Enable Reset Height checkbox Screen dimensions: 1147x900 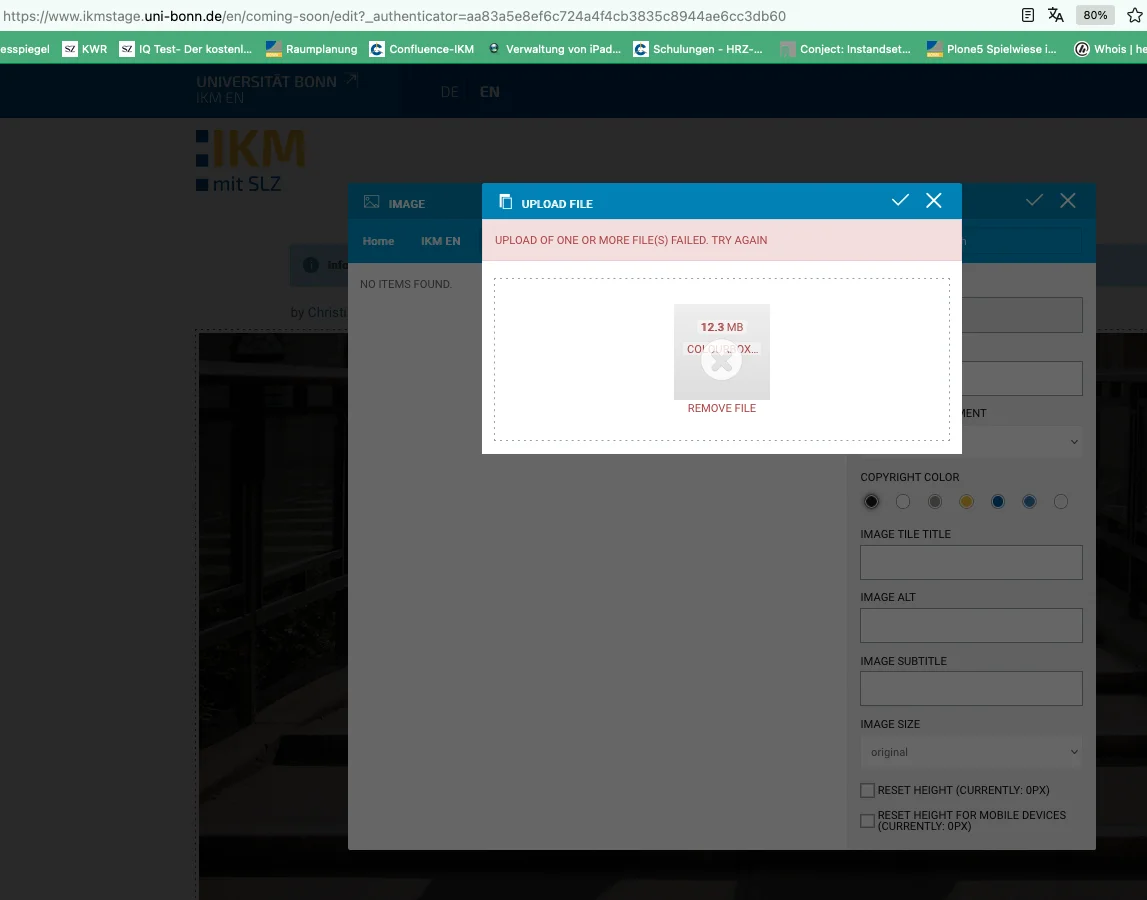point(867,790)
